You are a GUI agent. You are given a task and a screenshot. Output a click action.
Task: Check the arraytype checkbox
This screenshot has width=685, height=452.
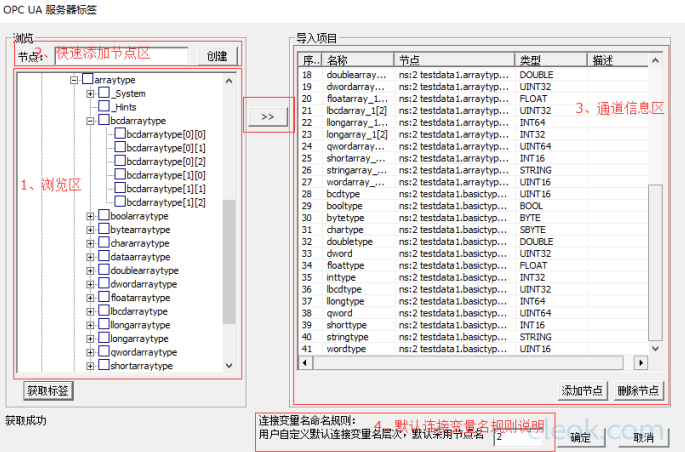[x=87, y=79]
